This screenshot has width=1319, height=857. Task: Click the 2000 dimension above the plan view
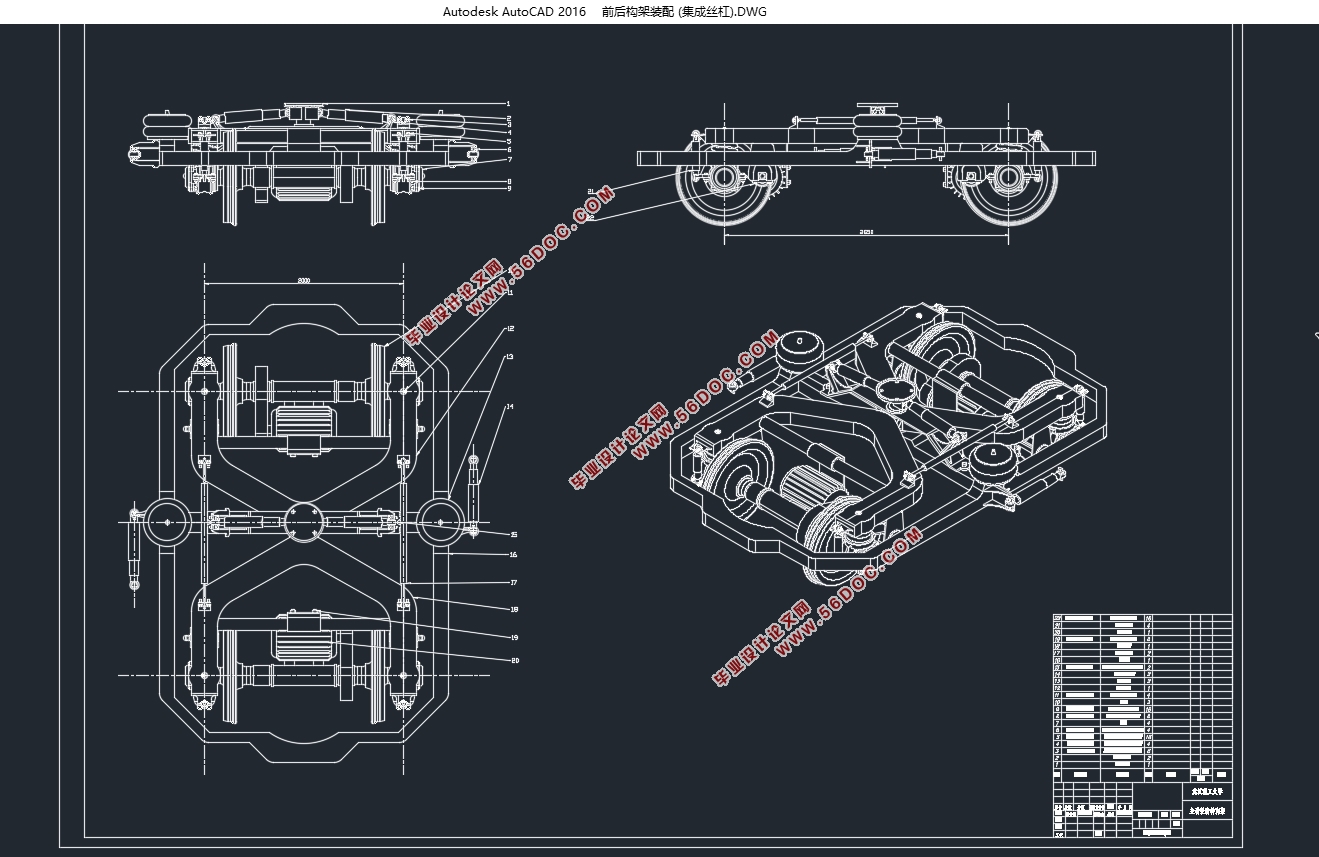tap(304, 281)
